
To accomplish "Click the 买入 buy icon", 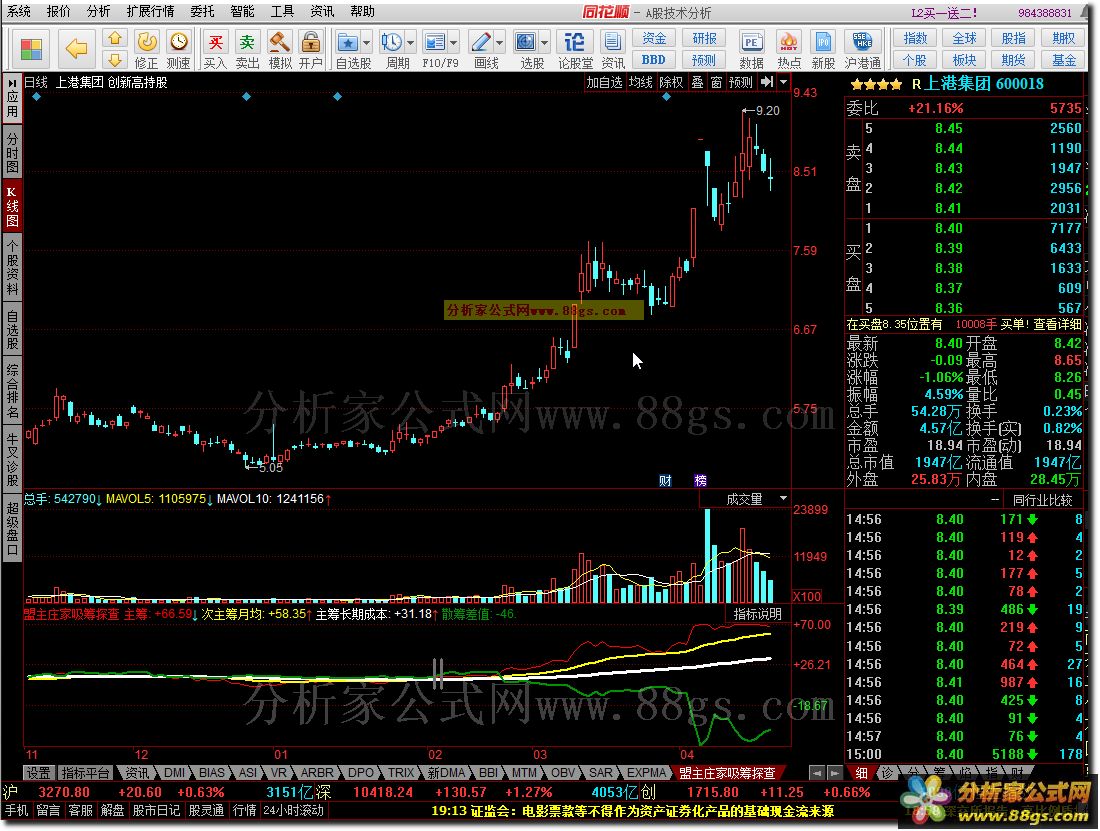I will pyautogui.click(x=215, y=50).
